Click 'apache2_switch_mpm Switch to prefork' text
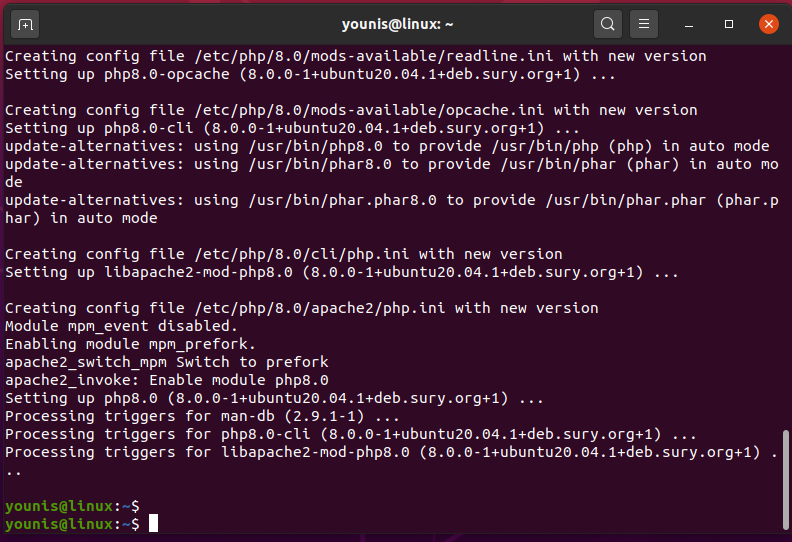The image size is (792, 542). [x=166, y=362]
